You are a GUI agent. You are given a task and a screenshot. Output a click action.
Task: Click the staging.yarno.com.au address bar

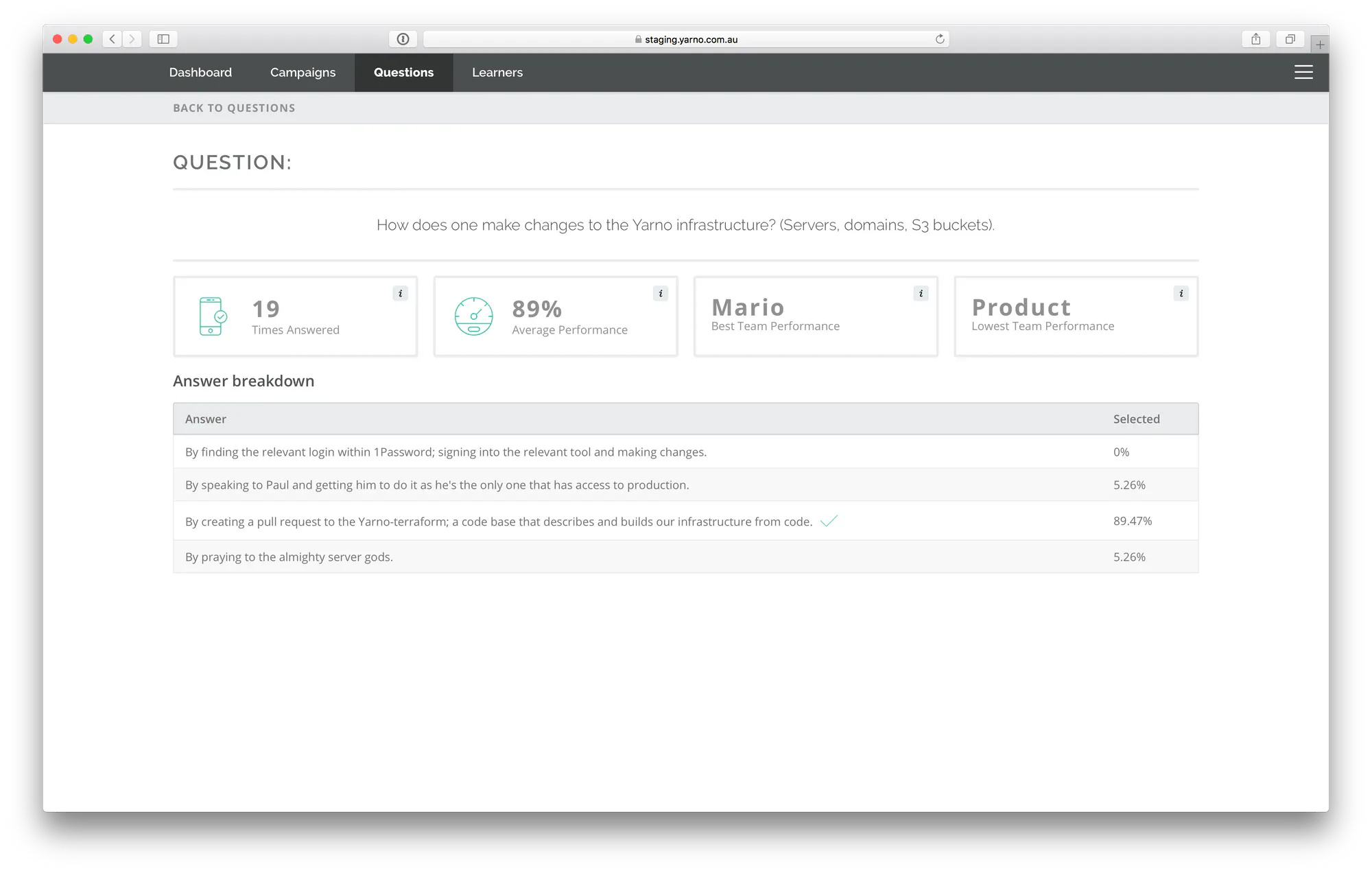coord(686,39)
